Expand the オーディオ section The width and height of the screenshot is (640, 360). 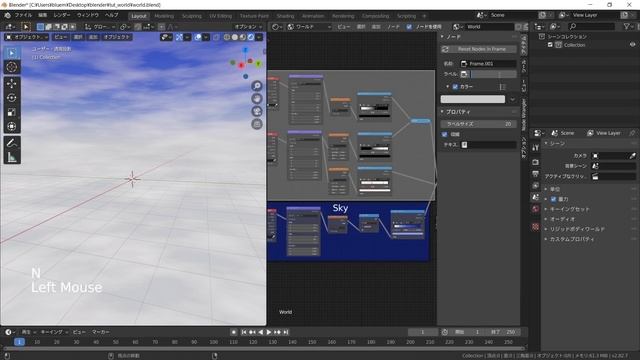coord(546,219)
